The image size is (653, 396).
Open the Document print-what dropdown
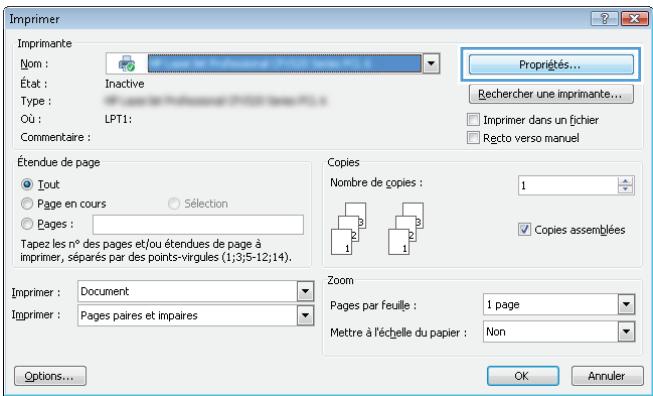(x=305, y=291)
